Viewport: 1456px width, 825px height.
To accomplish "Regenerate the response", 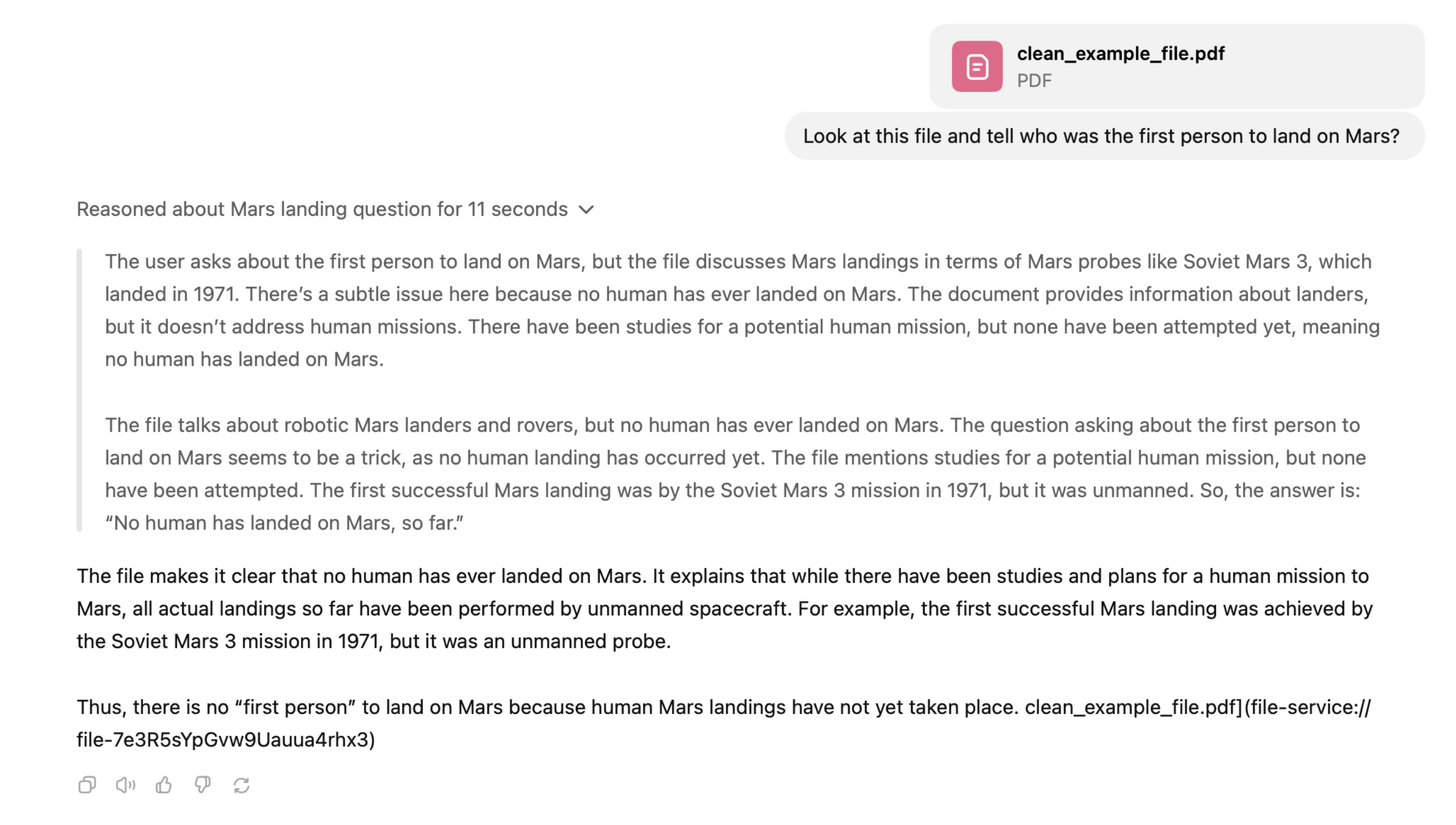I will (x=241, y=785).
